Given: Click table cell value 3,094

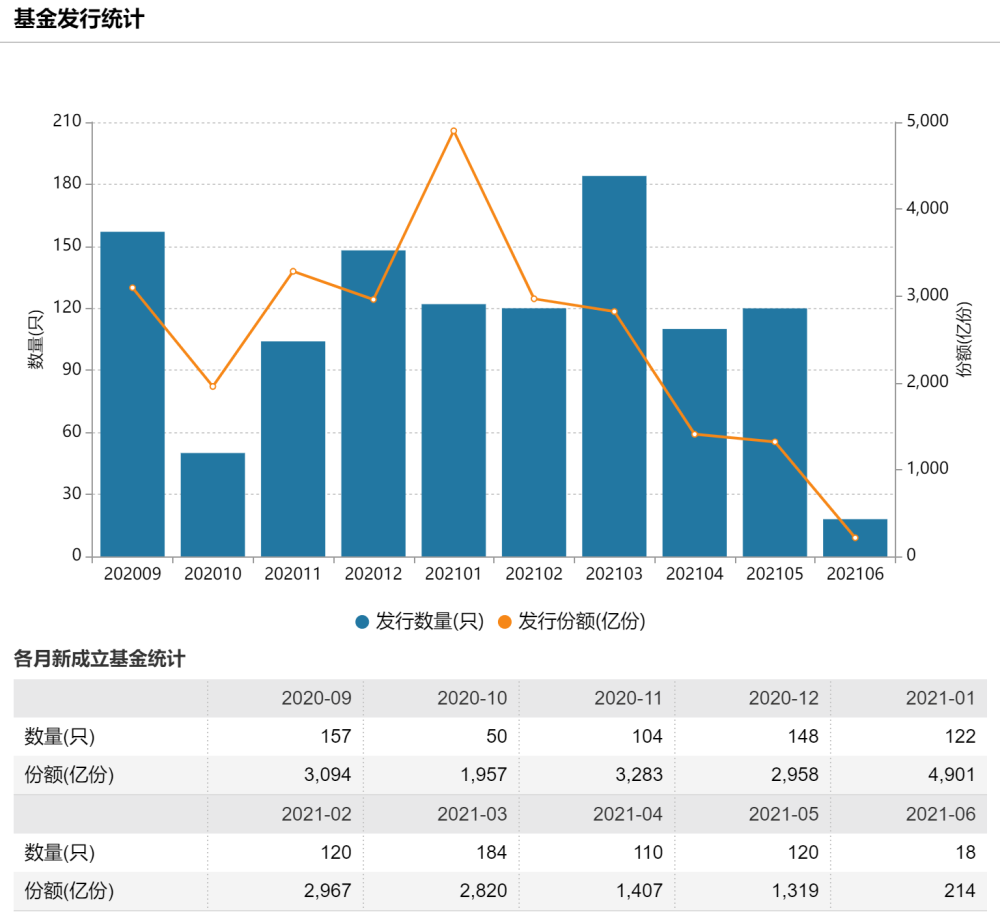Looking at the screenshot, I should click(x=328, y=775).
